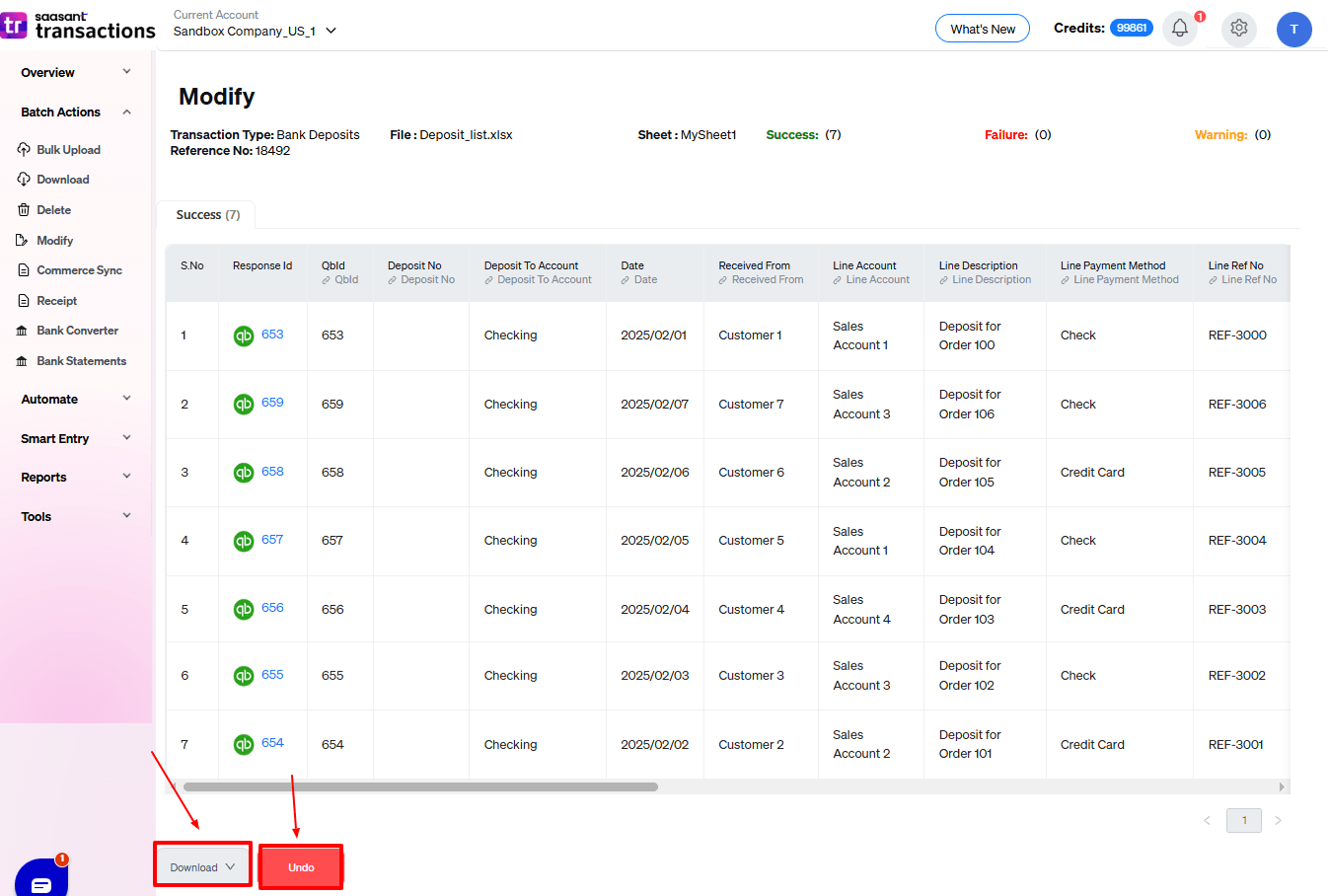The height and width of the screenshot is (896, 1328).
Task: Click the Saasant Transactions logo
Action: tap(79, 26)
